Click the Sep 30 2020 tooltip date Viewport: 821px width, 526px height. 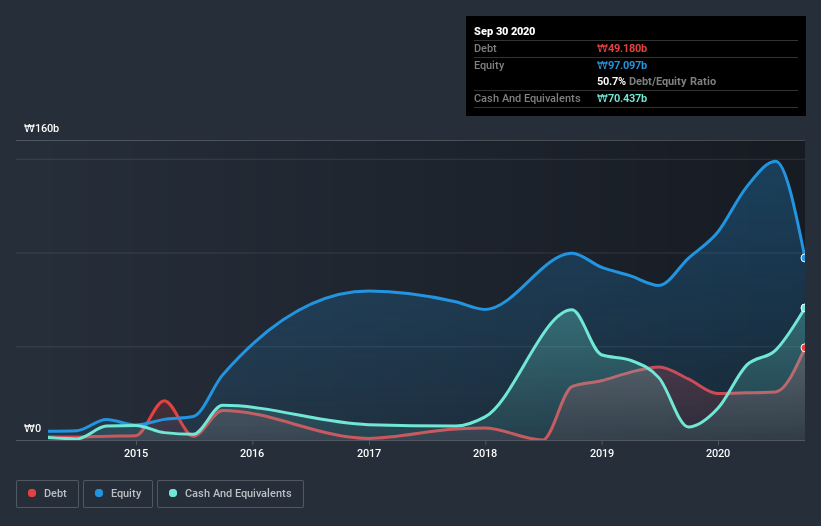click(x=504, y=31)
